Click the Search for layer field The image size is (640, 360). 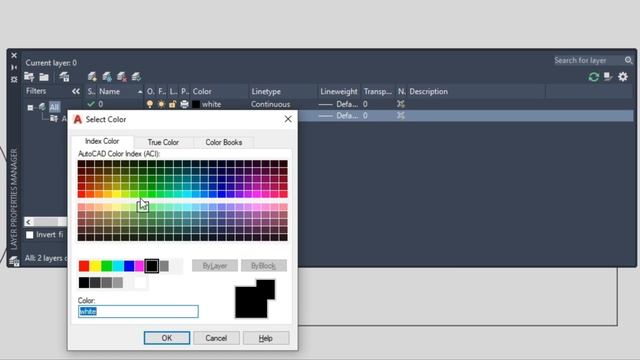[x=588, y=60]
